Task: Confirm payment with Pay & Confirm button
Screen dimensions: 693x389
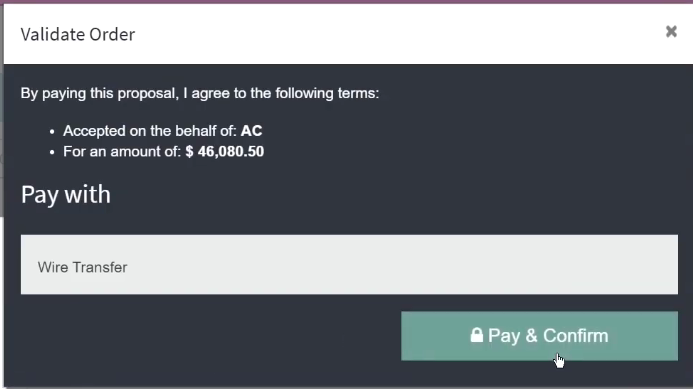Action: tap(539, 336)
